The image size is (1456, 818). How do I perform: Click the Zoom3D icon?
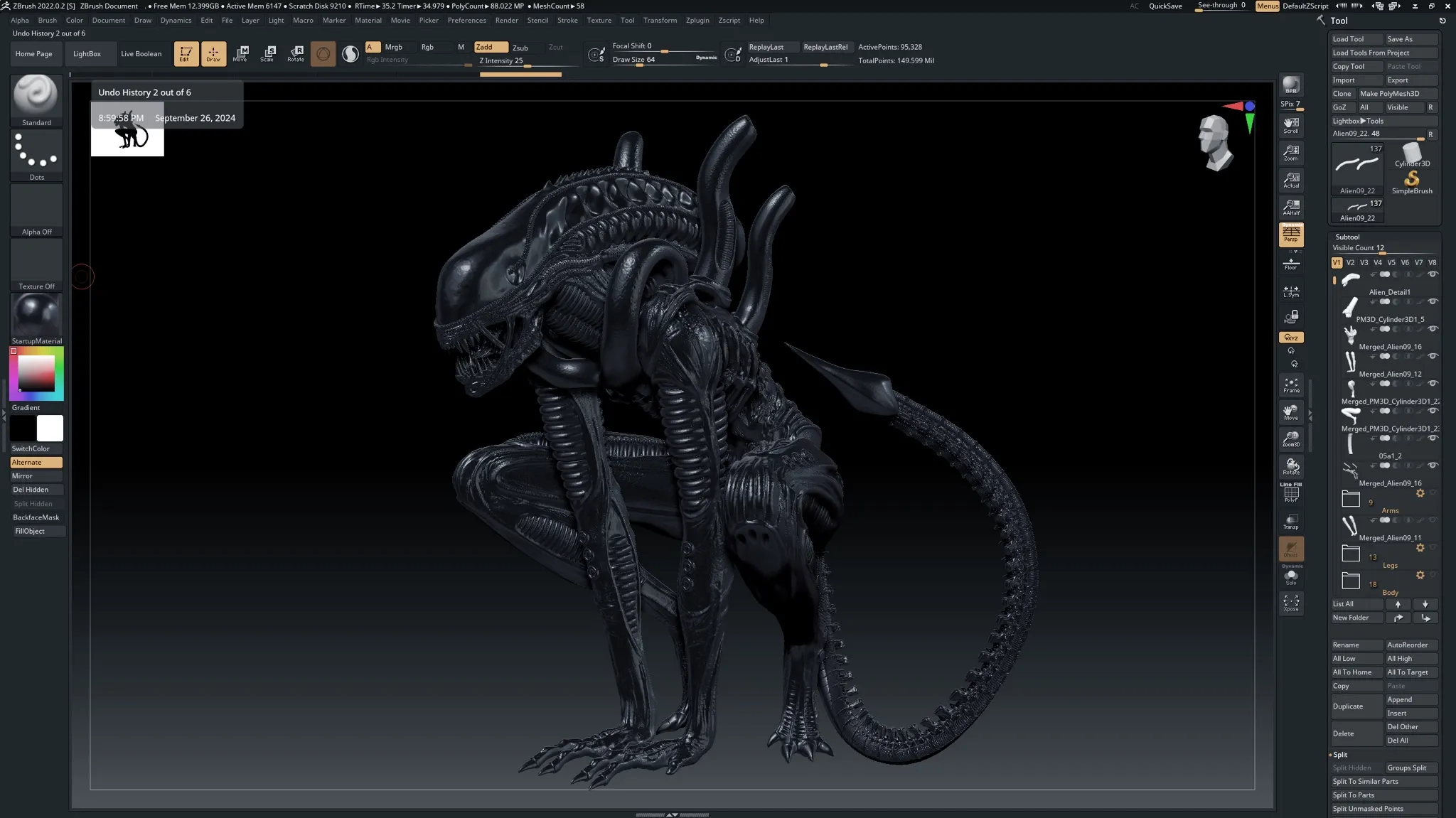coord(1291,439)
